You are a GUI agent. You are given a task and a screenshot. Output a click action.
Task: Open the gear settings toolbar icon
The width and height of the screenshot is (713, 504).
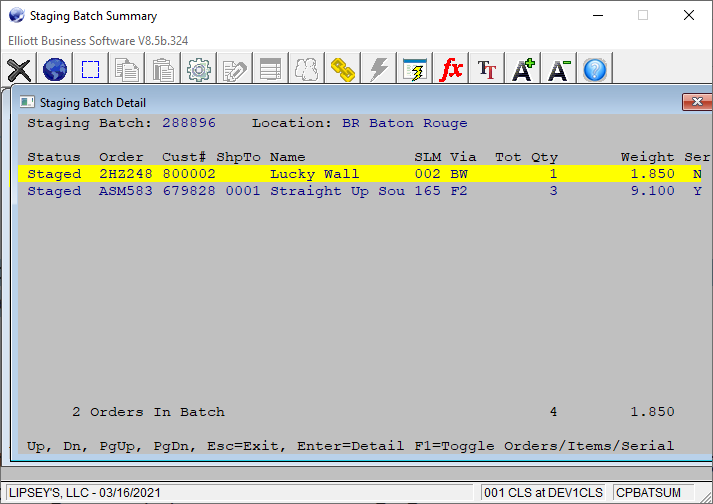pos(199,70)
